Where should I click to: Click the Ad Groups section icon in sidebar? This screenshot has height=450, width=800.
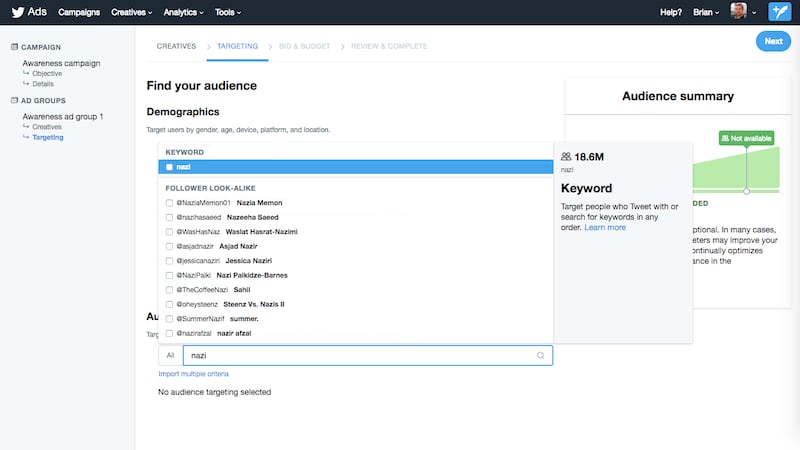[14, 101]
